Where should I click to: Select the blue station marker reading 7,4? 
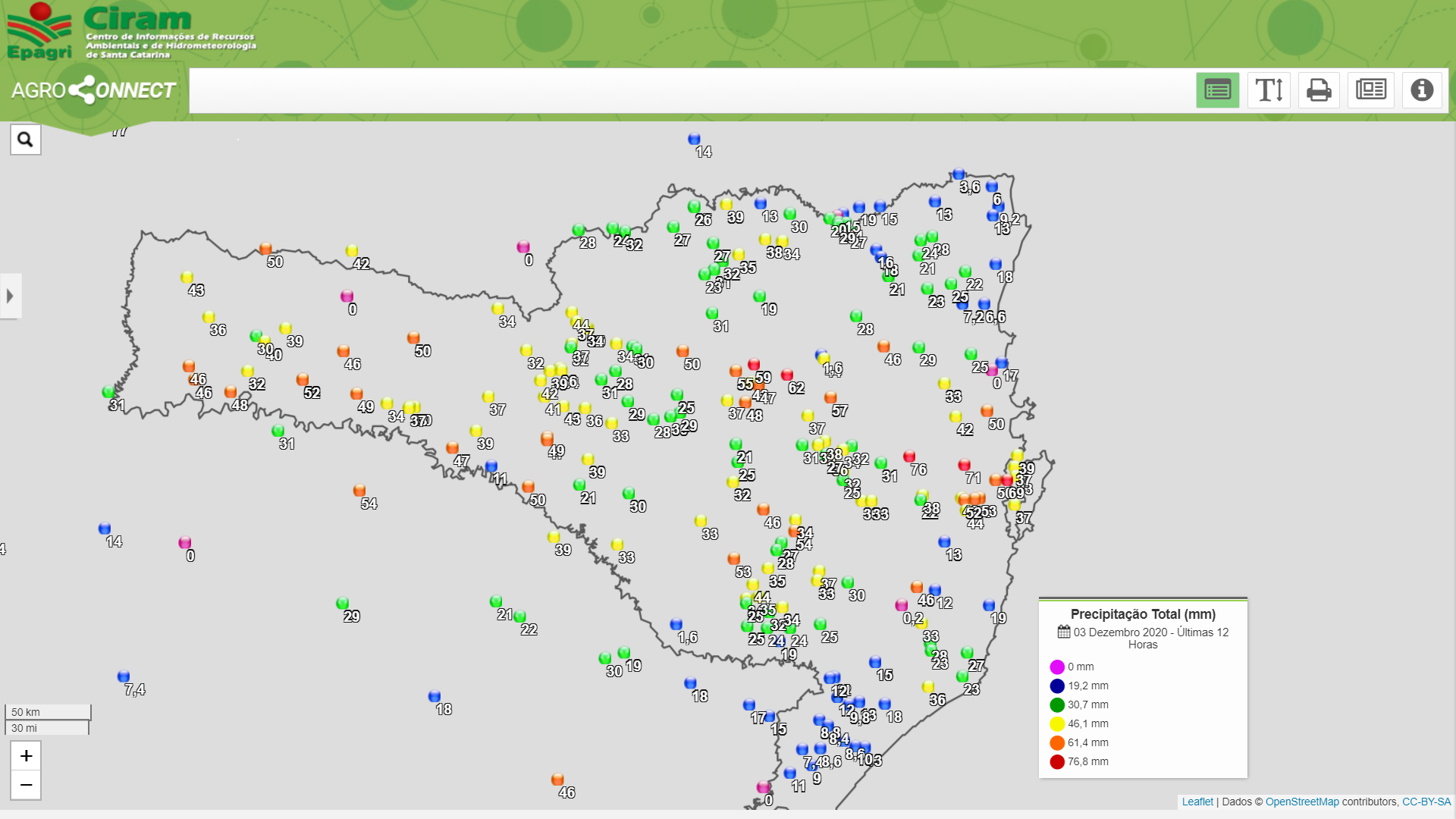coord(124,676)
